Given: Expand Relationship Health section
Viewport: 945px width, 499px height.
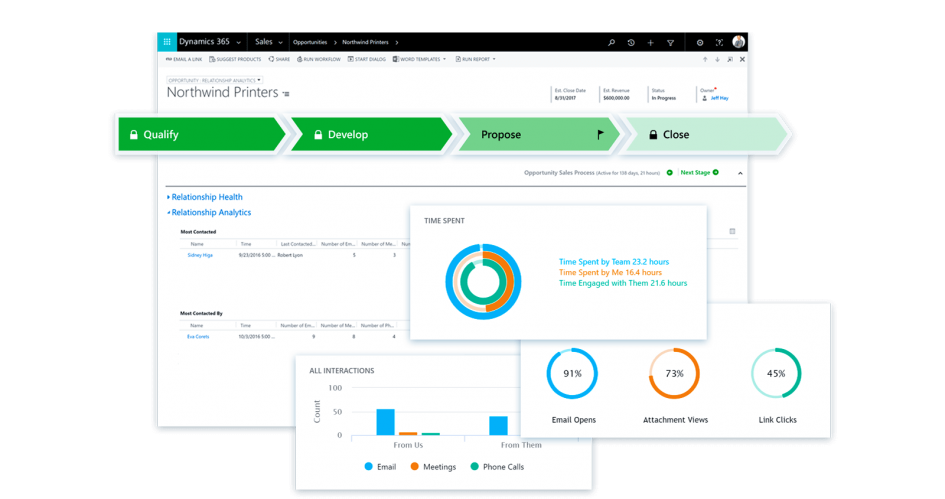Looking at the screenshot, I should [x=205, y=197].
